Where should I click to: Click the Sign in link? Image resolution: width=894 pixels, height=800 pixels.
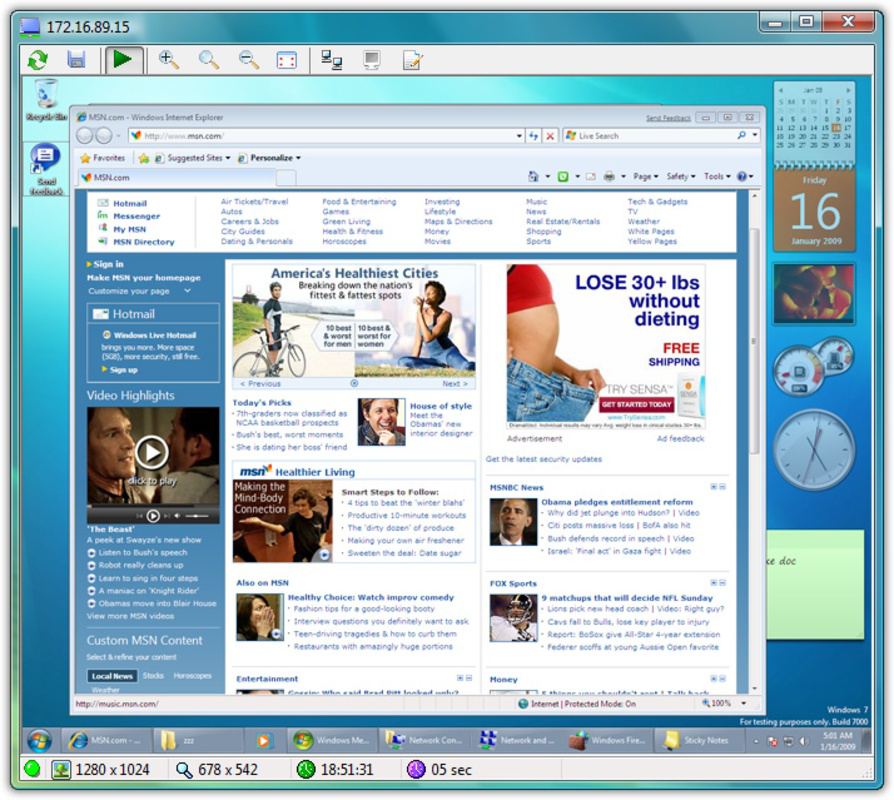(x=108, y=264)
